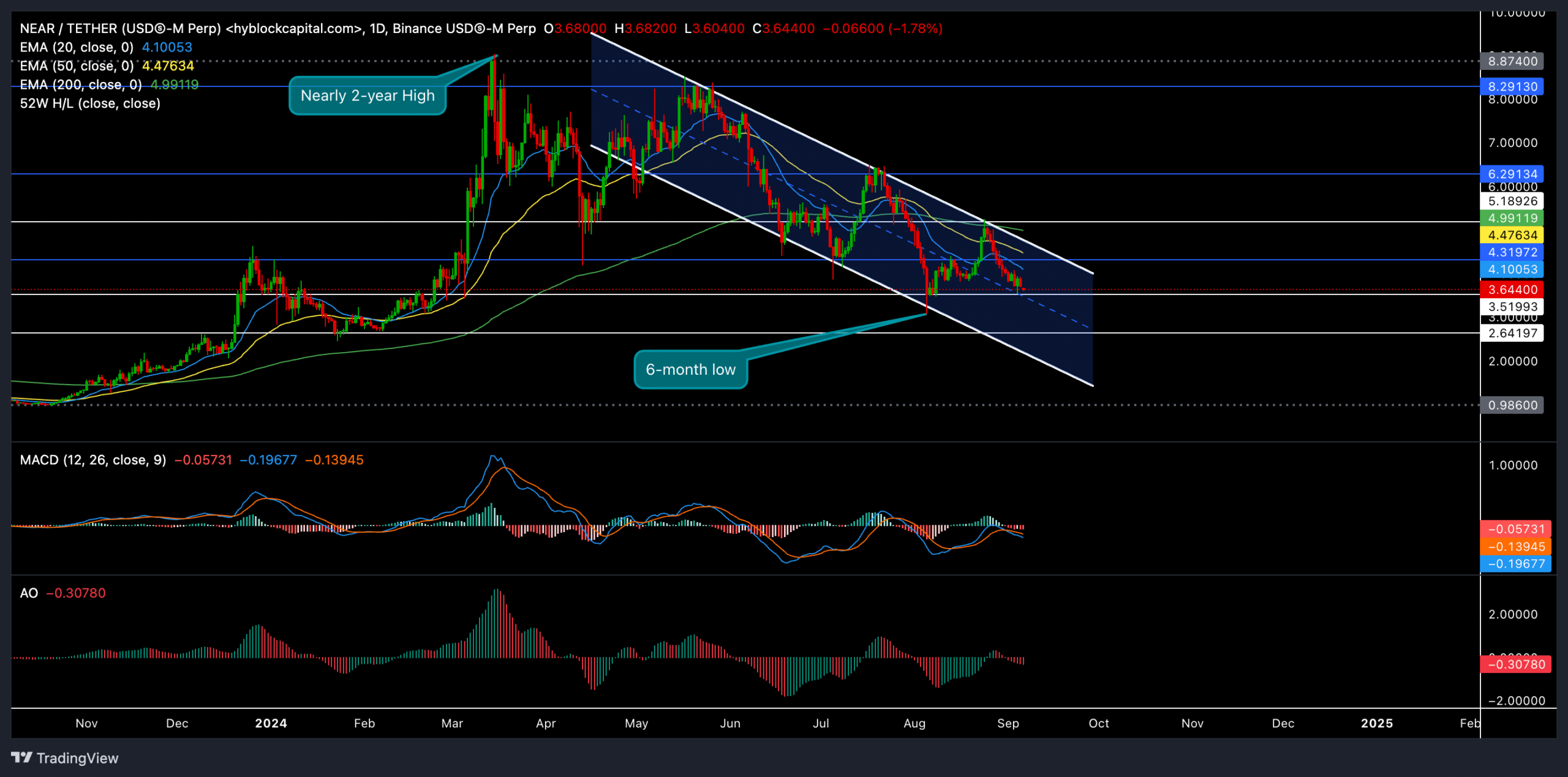Click the 6-month low callout
Viewport: 1568px width, 777px height.
pos(690,370)
